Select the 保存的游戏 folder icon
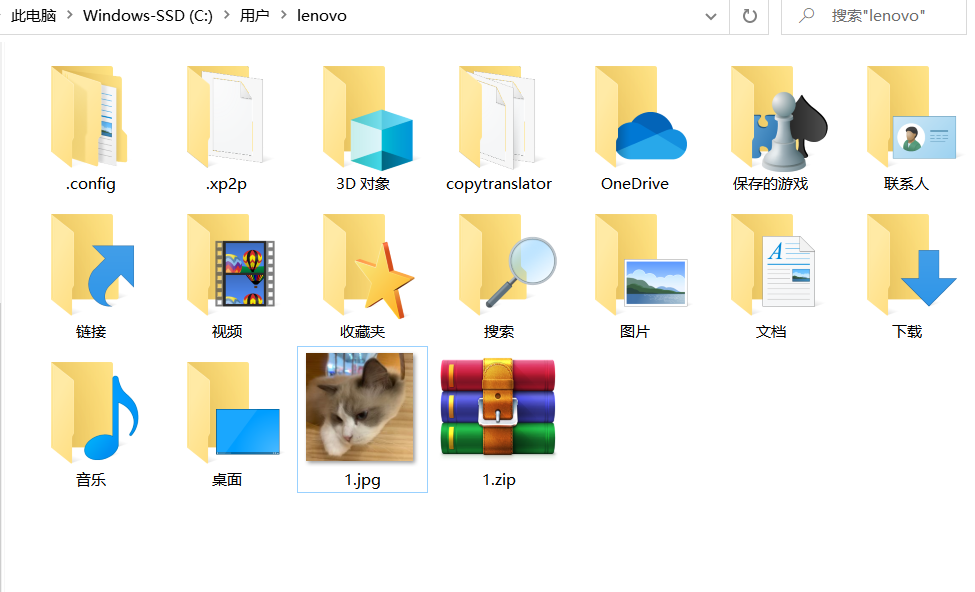Screen dimensions: 975x592 click(779, 118)
